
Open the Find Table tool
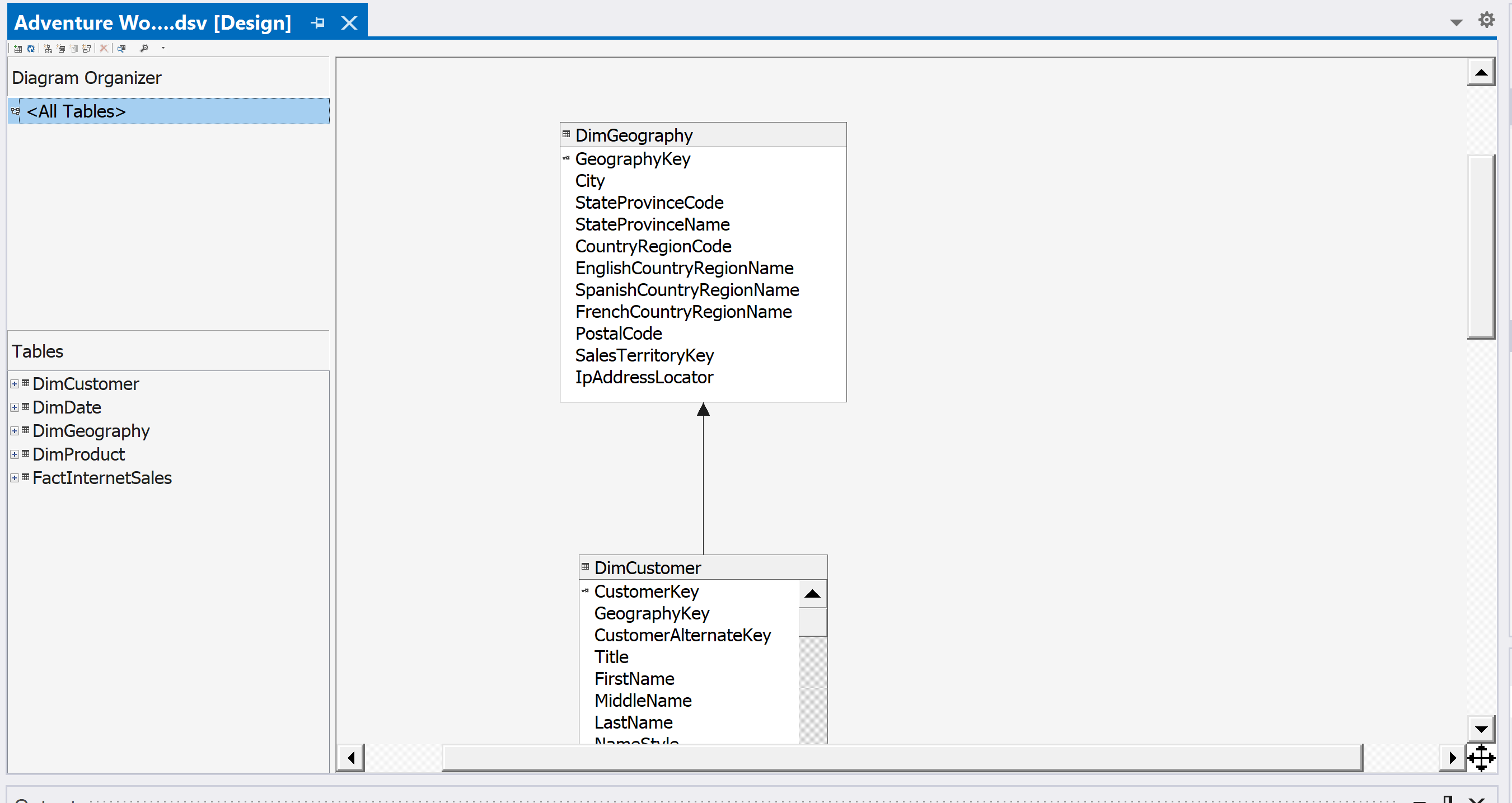(x=121, y=49)
